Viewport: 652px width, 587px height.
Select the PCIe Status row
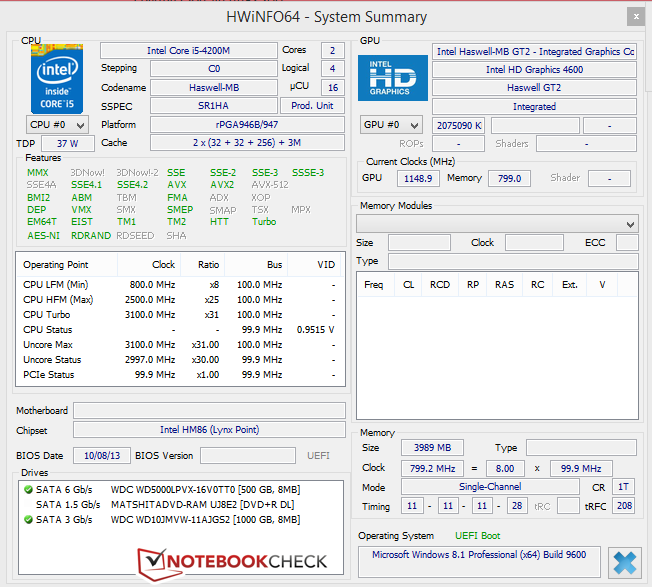click(x=179, y=375)
